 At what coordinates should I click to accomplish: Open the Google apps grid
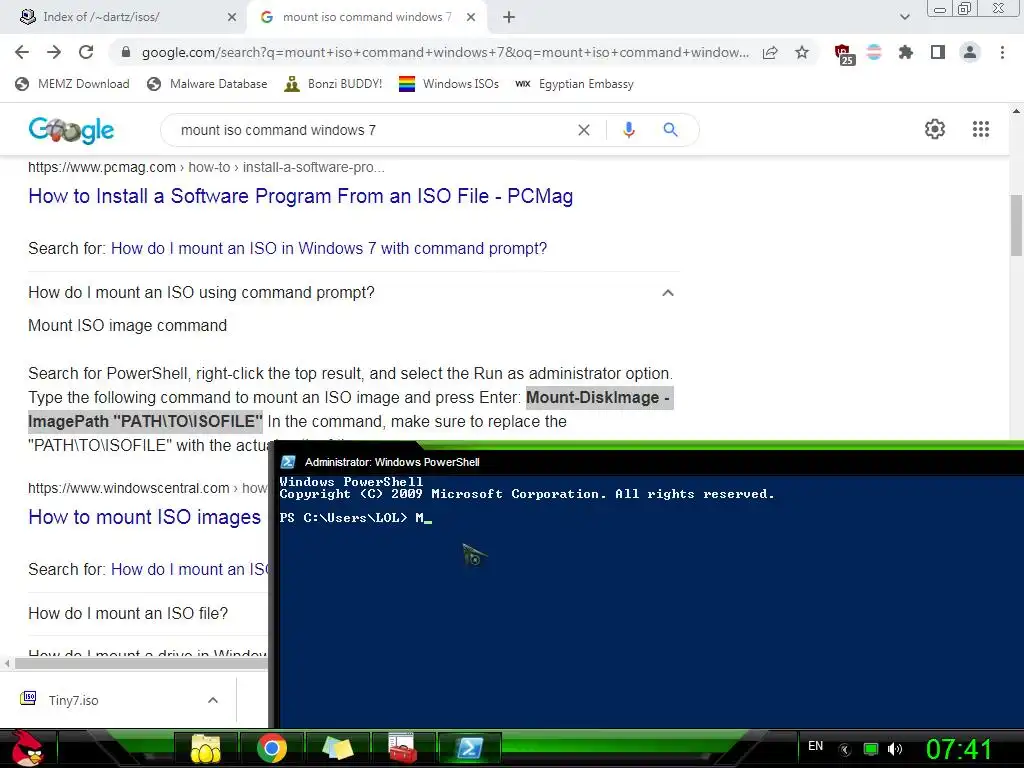[x=980, y=129]
